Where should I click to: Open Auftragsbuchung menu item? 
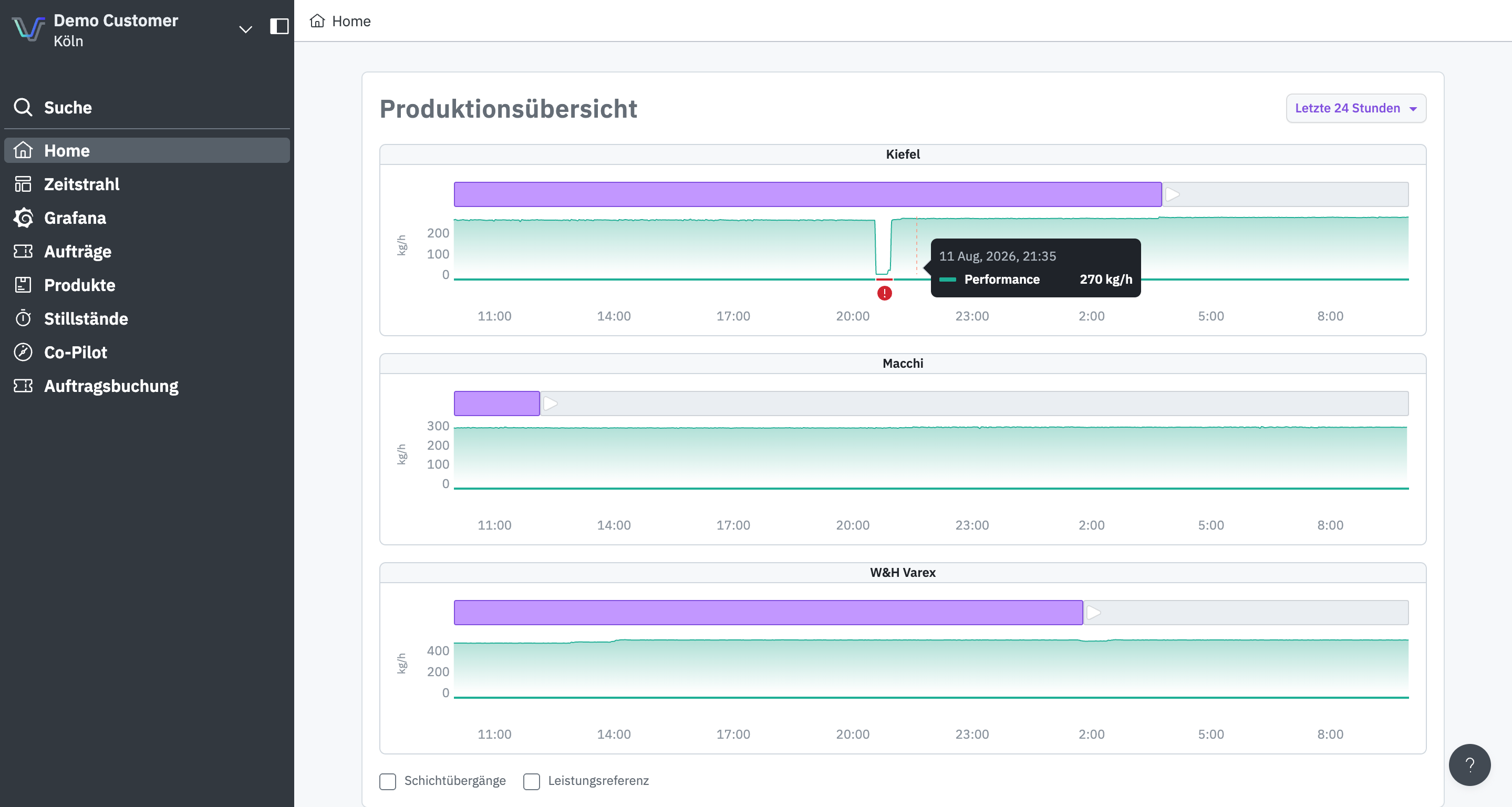coord(147,386)
